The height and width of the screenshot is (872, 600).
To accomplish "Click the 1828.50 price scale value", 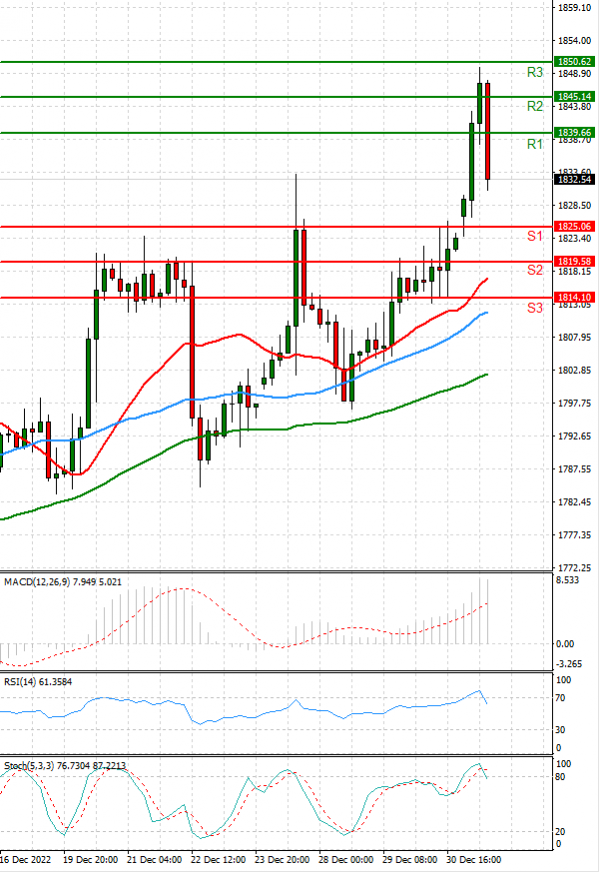I will tap(574, 206).
